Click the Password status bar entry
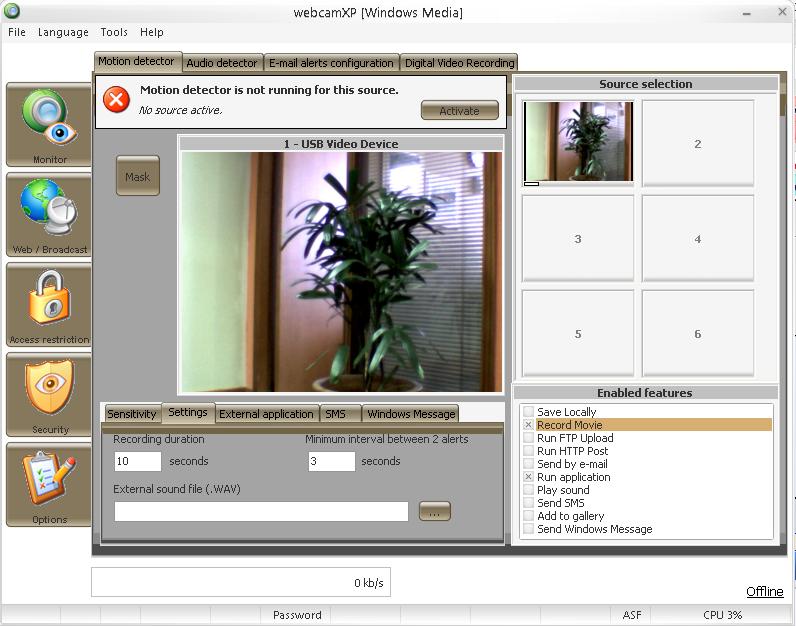The image size is (796, 626). click(297, 615)
